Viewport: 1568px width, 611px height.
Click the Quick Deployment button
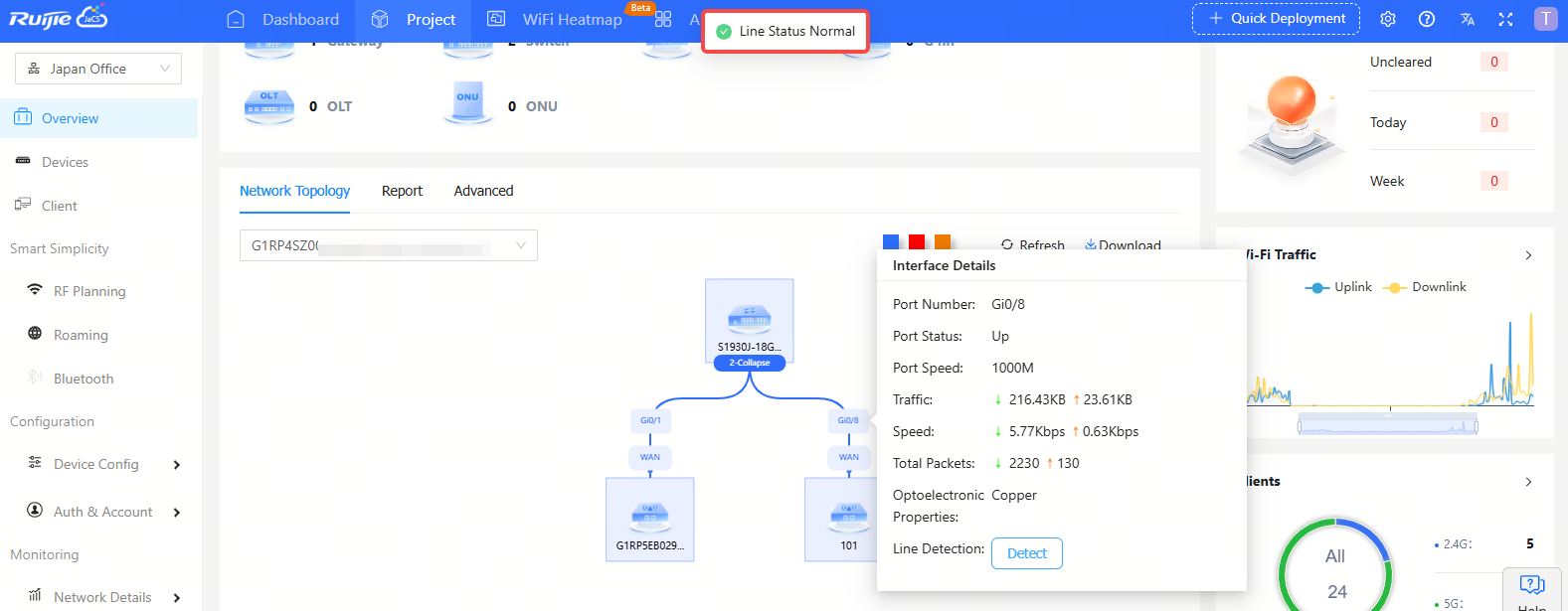pos(1276,19)
